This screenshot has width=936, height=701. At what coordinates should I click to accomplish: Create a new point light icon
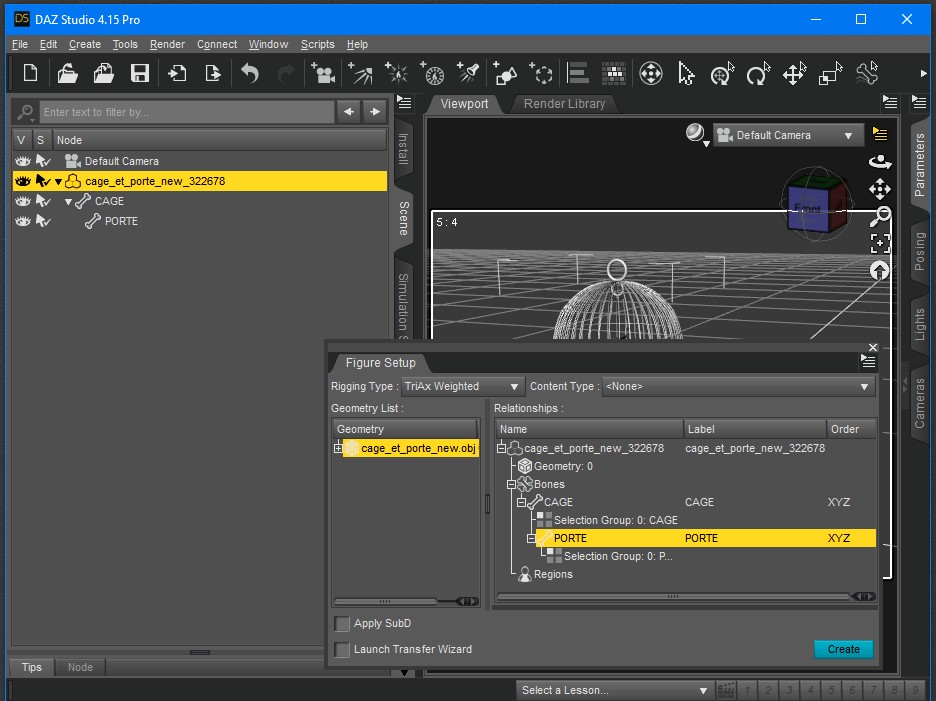tap(396, 73)
